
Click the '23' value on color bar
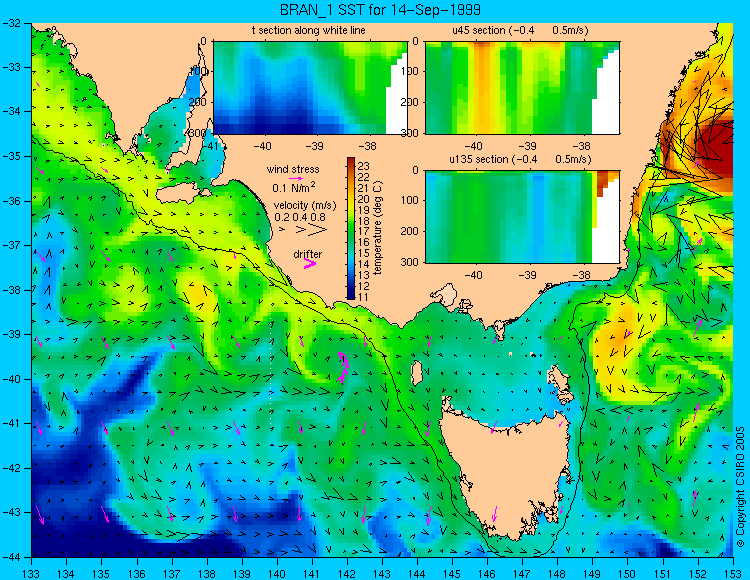pos(364,166)
